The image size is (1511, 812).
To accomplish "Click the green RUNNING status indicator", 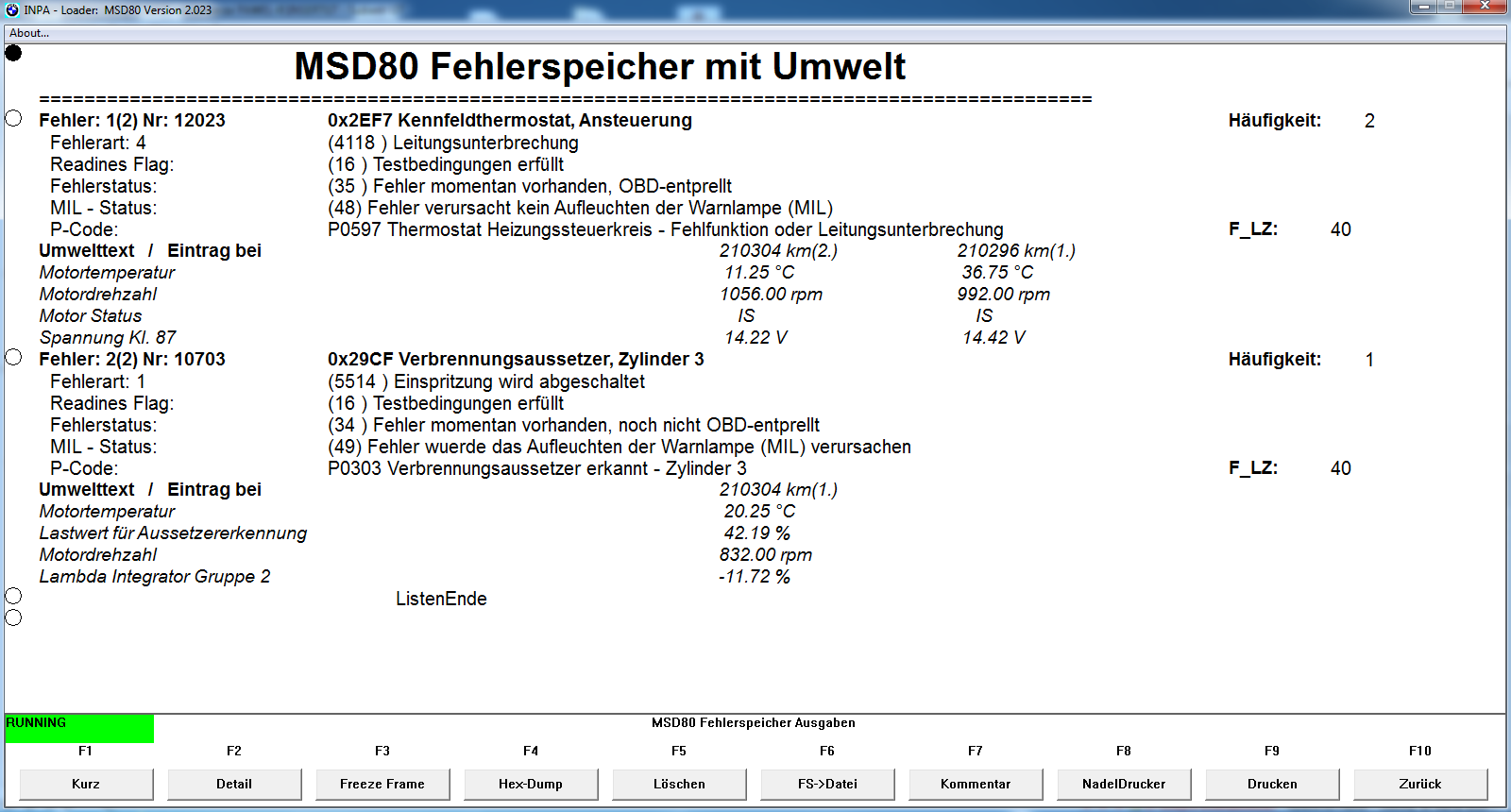I will click(x=79, y=728).
